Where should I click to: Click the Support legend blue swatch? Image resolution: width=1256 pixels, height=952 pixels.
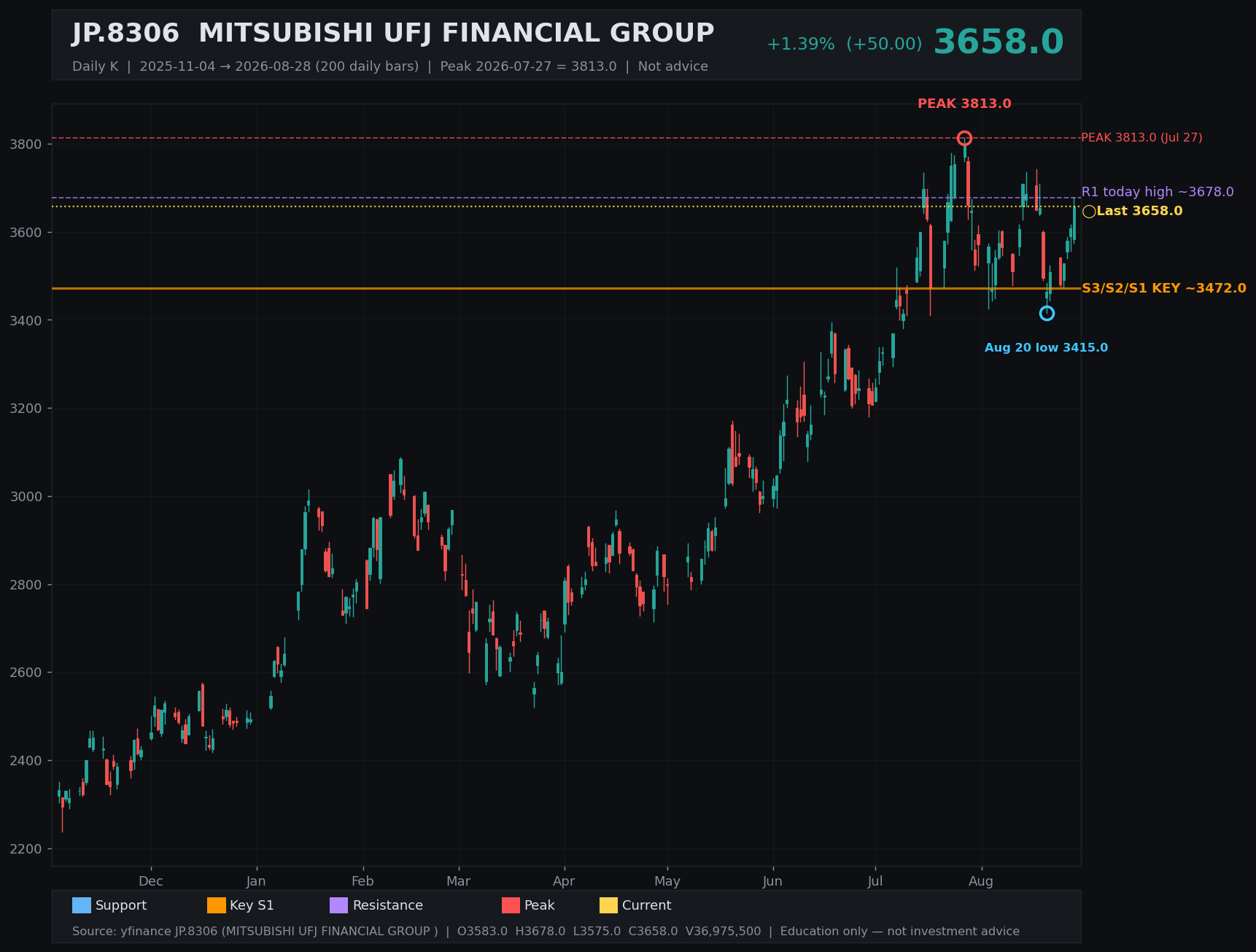(x=82, y=905)
